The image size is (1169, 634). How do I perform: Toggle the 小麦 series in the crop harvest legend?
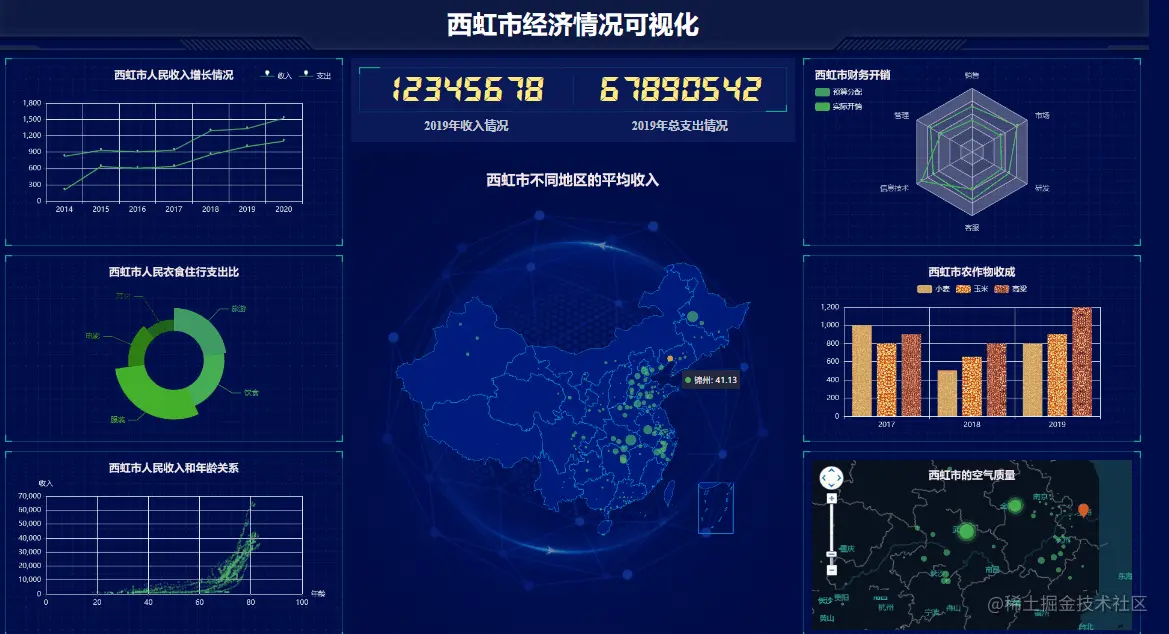(x=927, y=289)
